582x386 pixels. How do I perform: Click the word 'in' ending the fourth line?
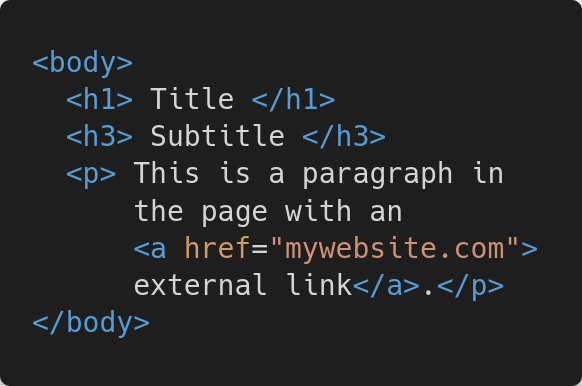[x=487, y=173]
